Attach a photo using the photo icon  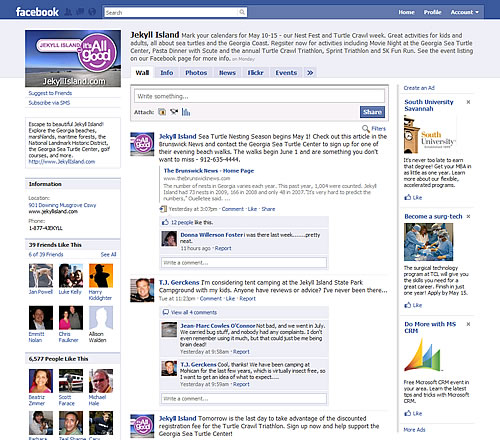click(x=162, y=112)
